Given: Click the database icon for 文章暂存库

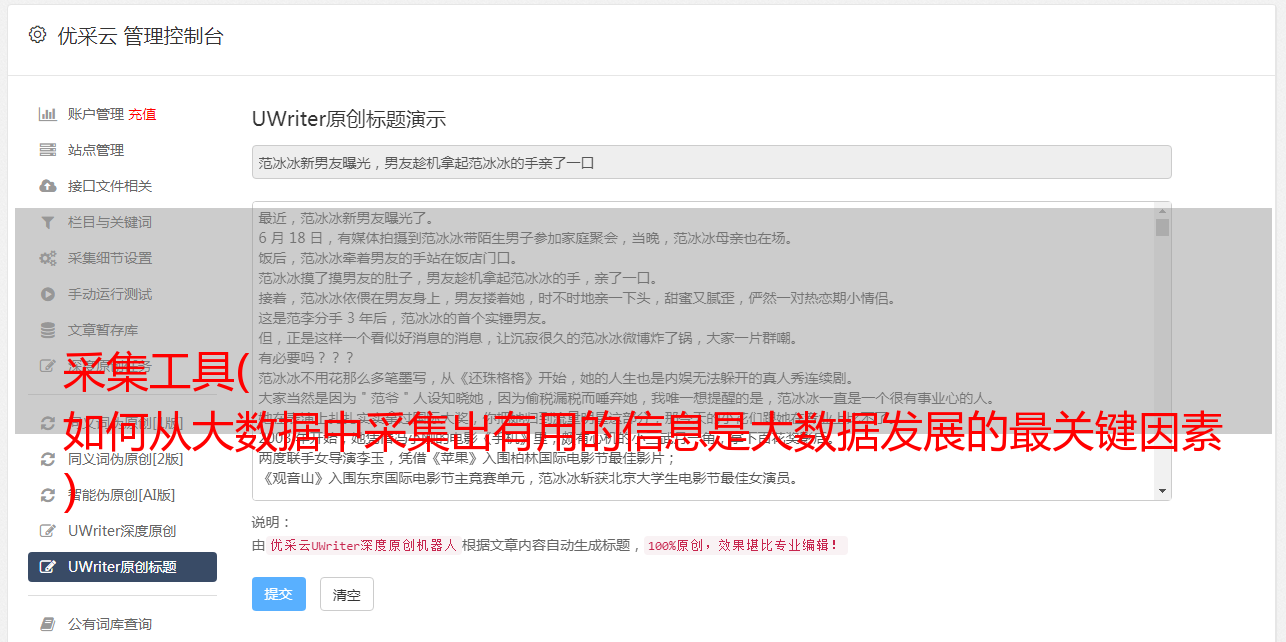Looking at the screenshot, I should 47,330.
